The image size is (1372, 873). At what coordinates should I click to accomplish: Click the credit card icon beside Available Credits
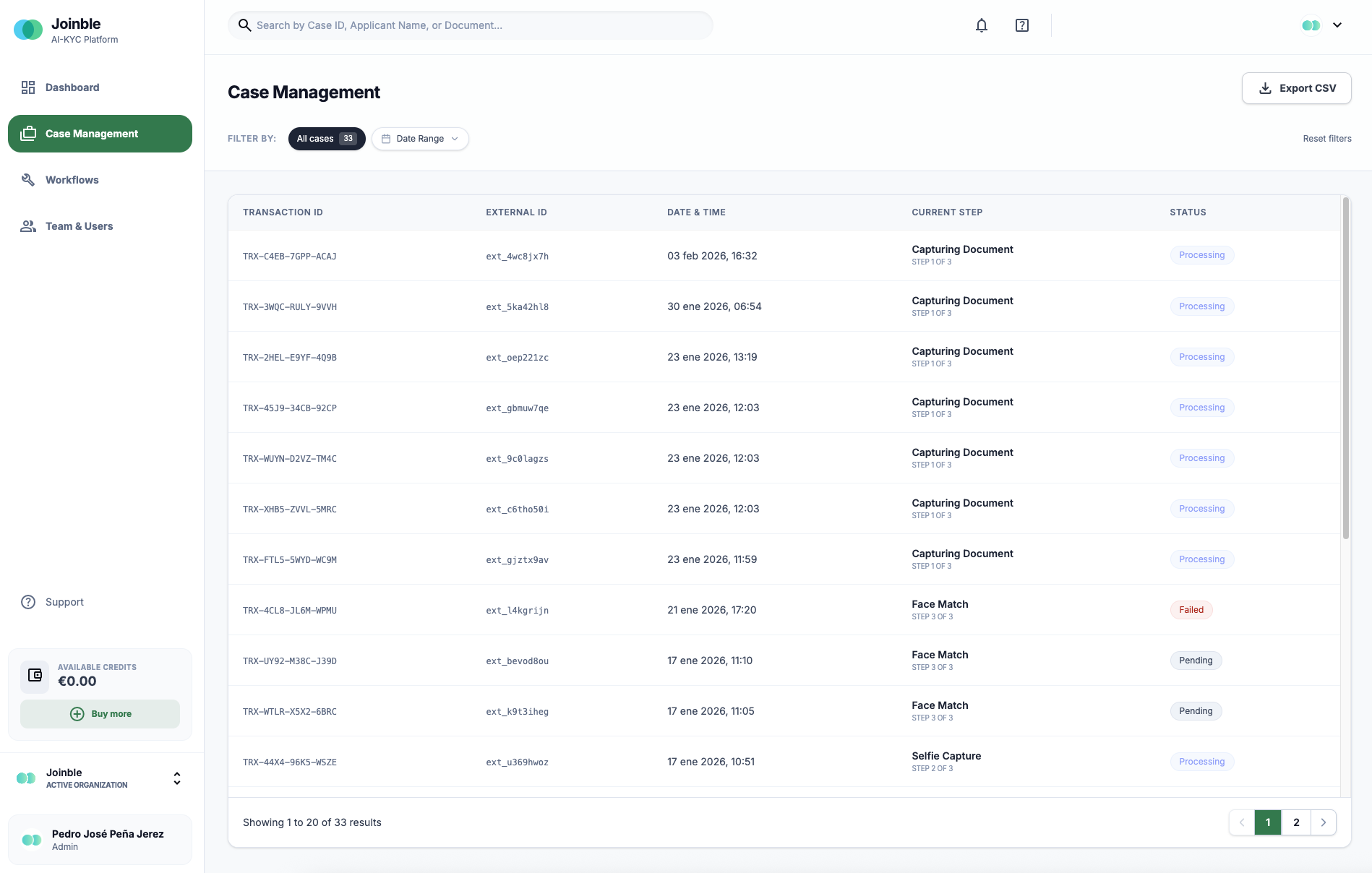click(x=34, y=674)
